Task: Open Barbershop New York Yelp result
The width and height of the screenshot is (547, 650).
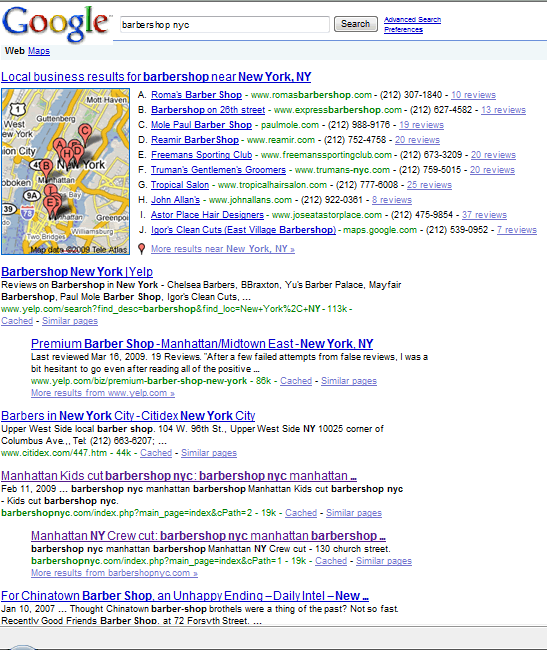Action: (x=77, y=272)
